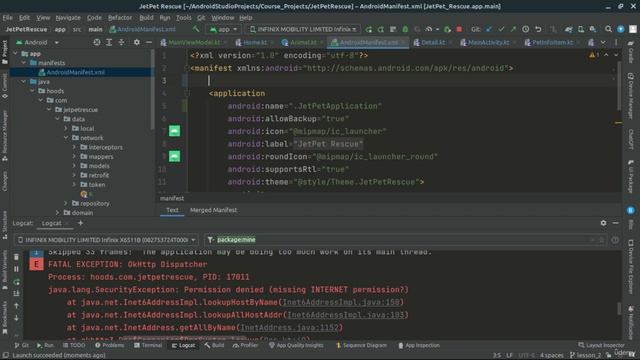Screen dimensions: 640x360
Task: Click lesson_2 git branch in status bar
Action: click(585, 355)
